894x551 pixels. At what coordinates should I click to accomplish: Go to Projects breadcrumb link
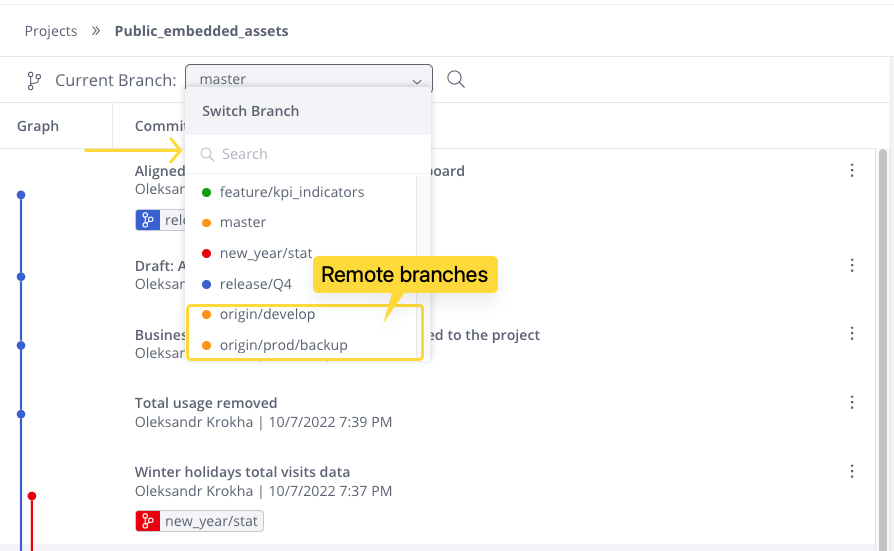click(x=51, y=31)
